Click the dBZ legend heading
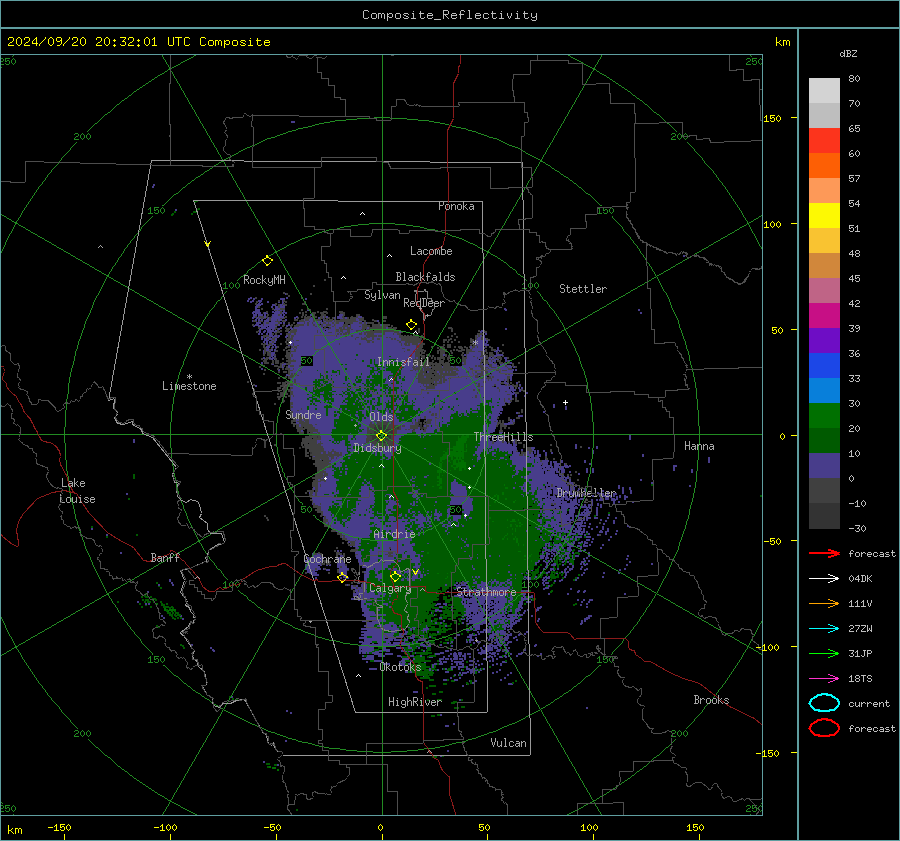This screenshot has width=900, height=841. [x=848, y=53]
